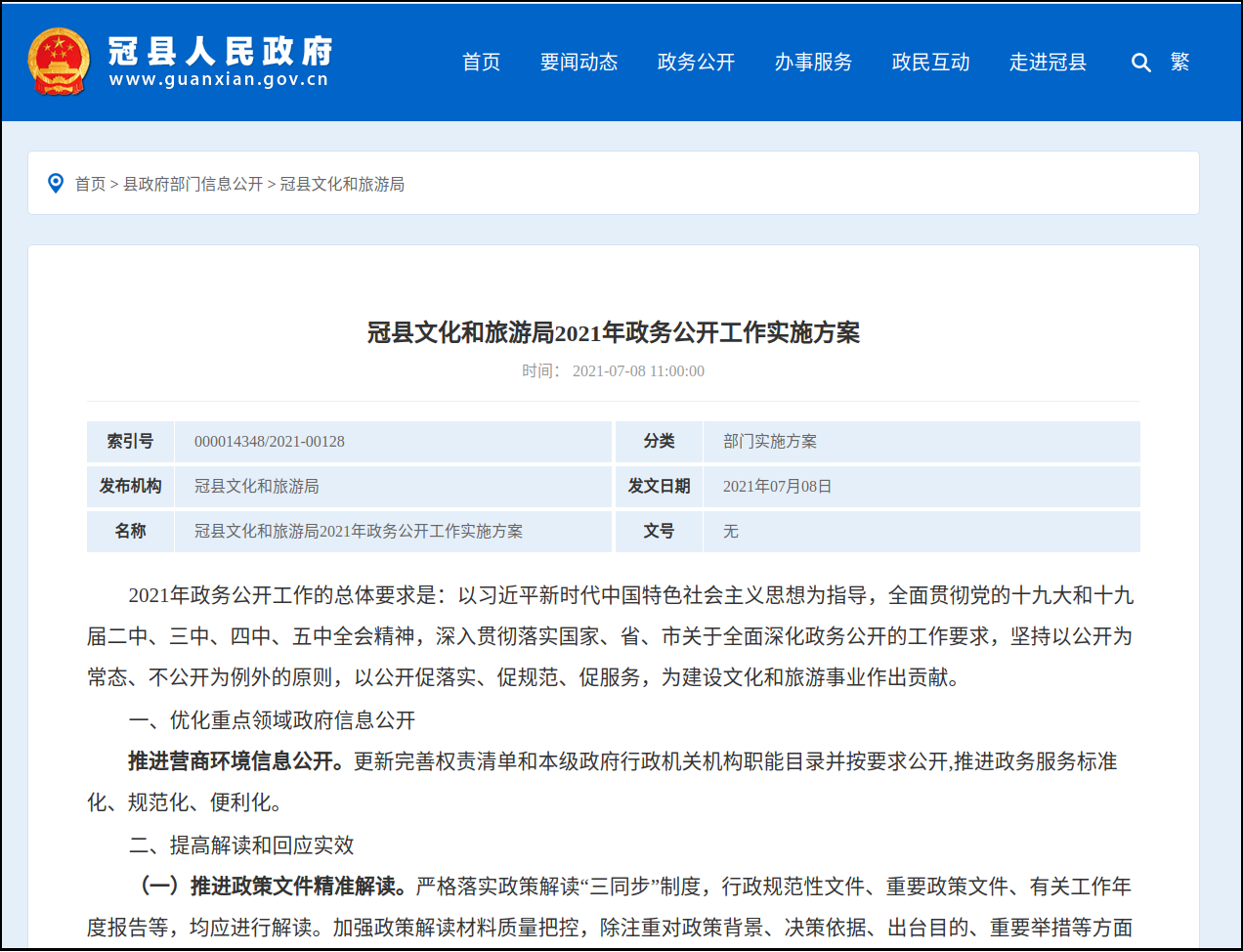This screenshot has height=952, width=1243.
Task: Open the 办事服务 menu item
Action: click(x=813, y=62)
